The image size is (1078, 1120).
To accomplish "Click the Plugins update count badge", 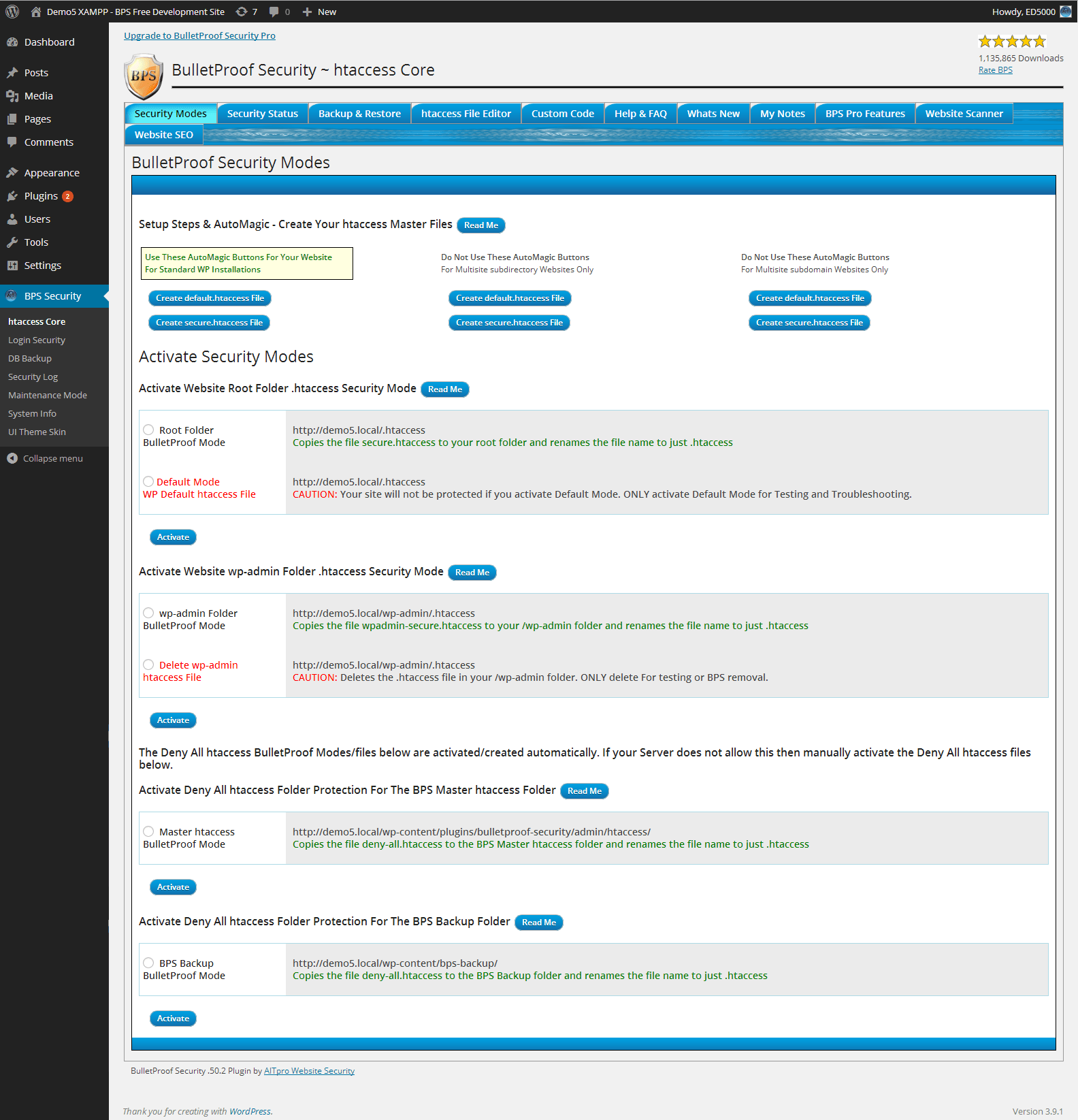I will point(67,196).
